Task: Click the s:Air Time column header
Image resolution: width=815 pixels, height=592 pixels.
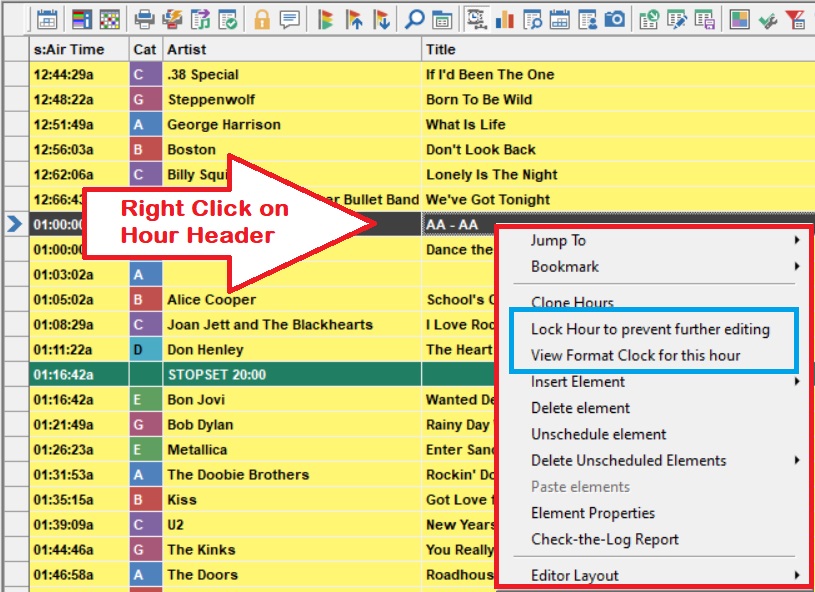Action: (x=79, y=49)
